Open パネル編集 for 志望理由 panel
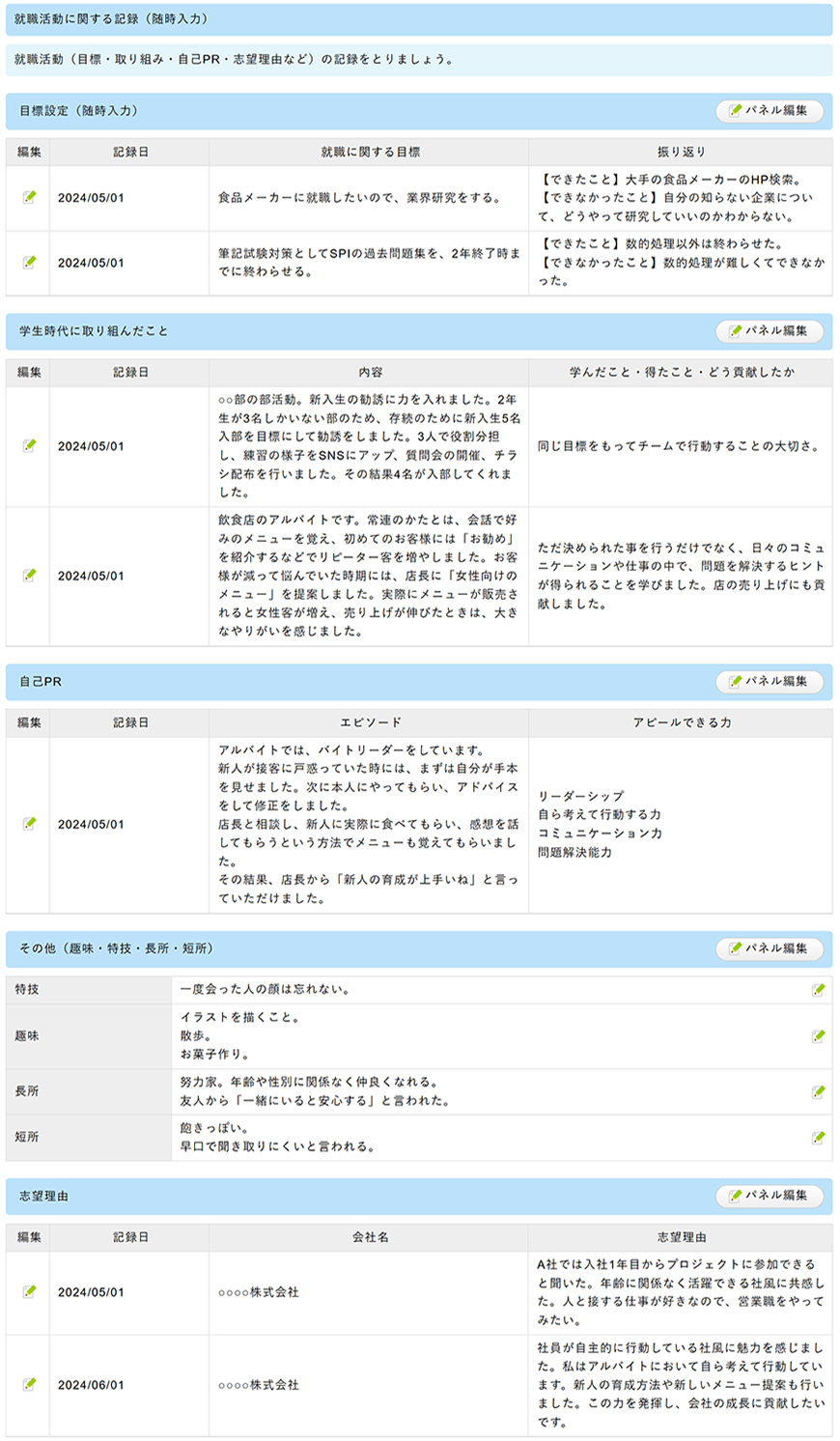This screenshot has height=1441, width=840. point(770,1195)
